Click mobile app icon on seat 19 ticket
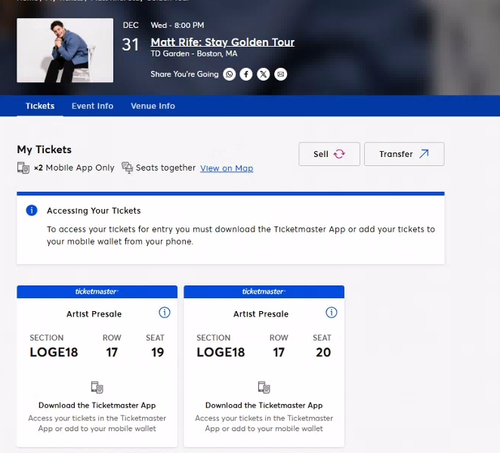 tap(97, 387)
